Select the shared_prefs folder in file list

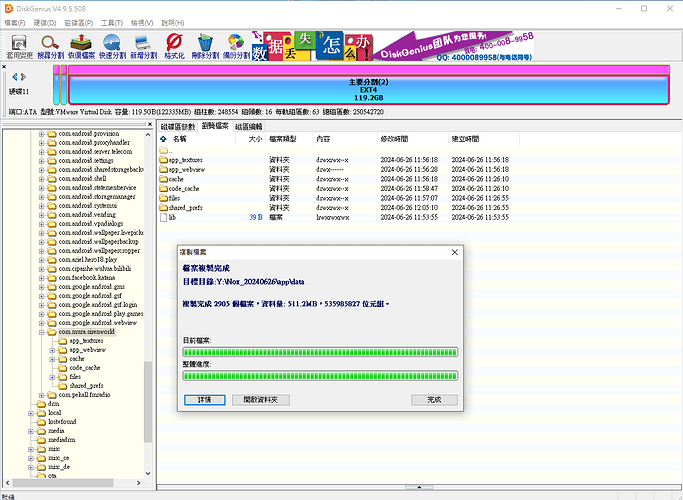[x=181, y=208]
